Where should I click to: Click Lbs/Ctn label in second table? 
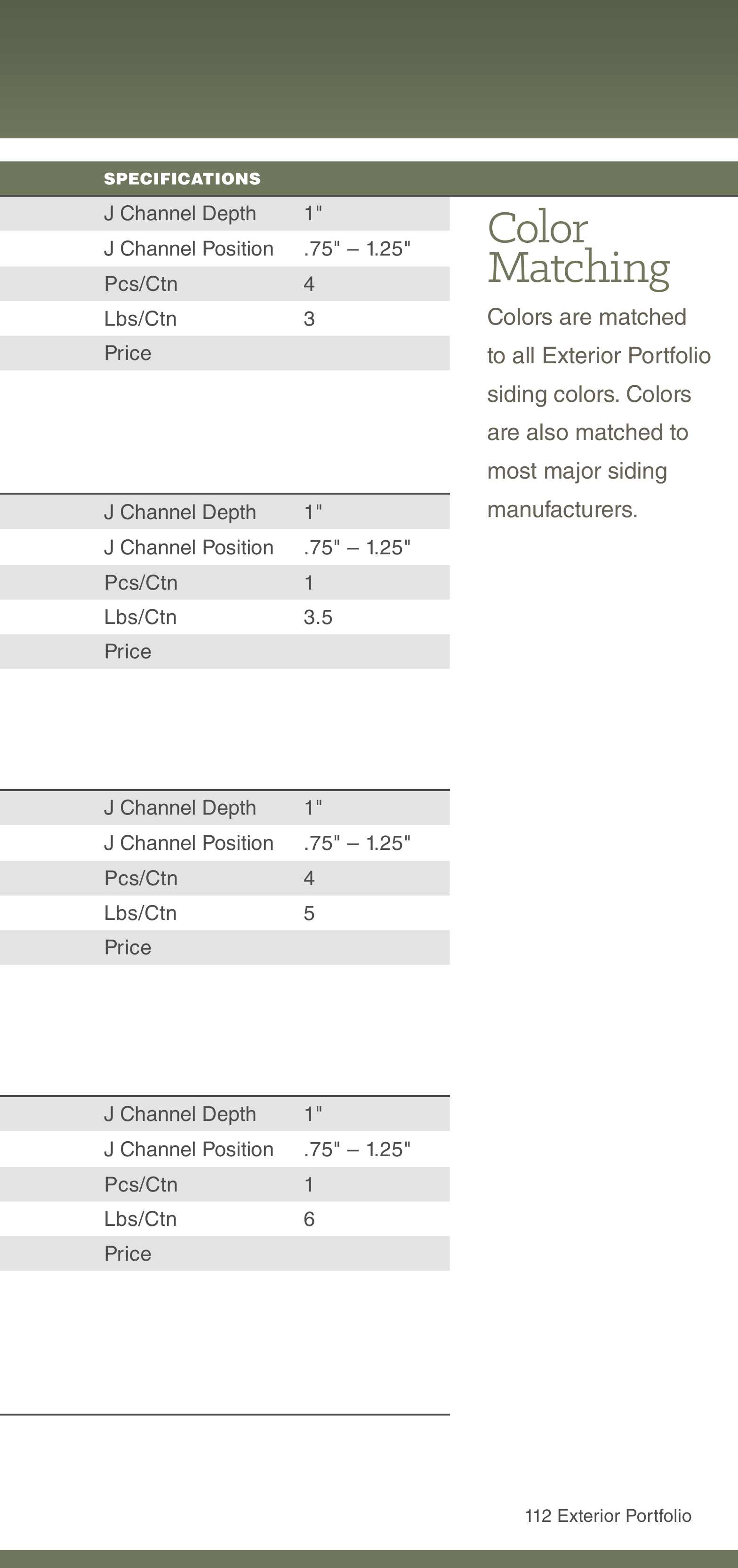[x=140, y=617]
